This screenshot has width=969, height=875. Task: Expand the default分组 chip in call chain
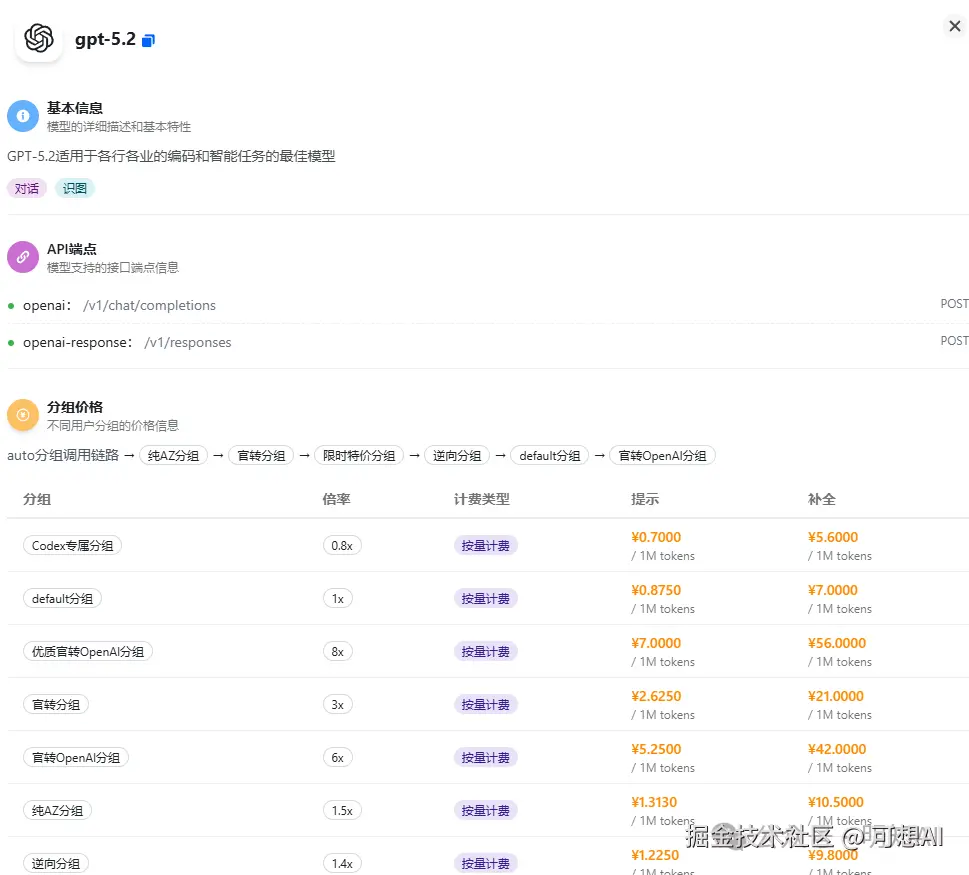tap(549, 455)
